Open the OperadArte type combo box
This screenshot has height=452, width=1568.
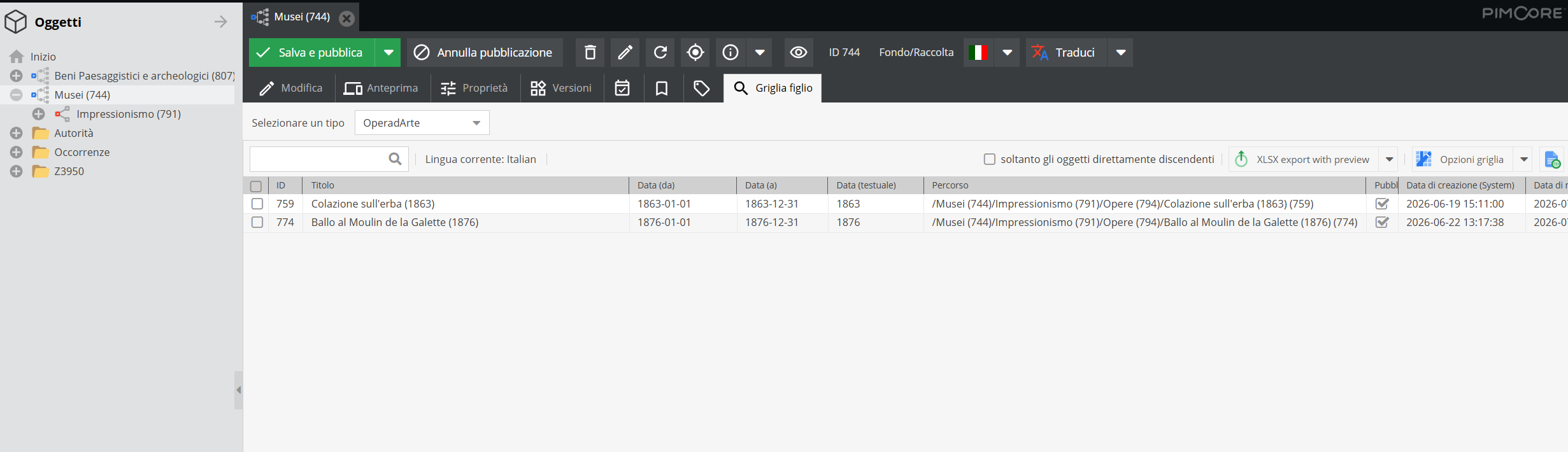pos(422,123)
